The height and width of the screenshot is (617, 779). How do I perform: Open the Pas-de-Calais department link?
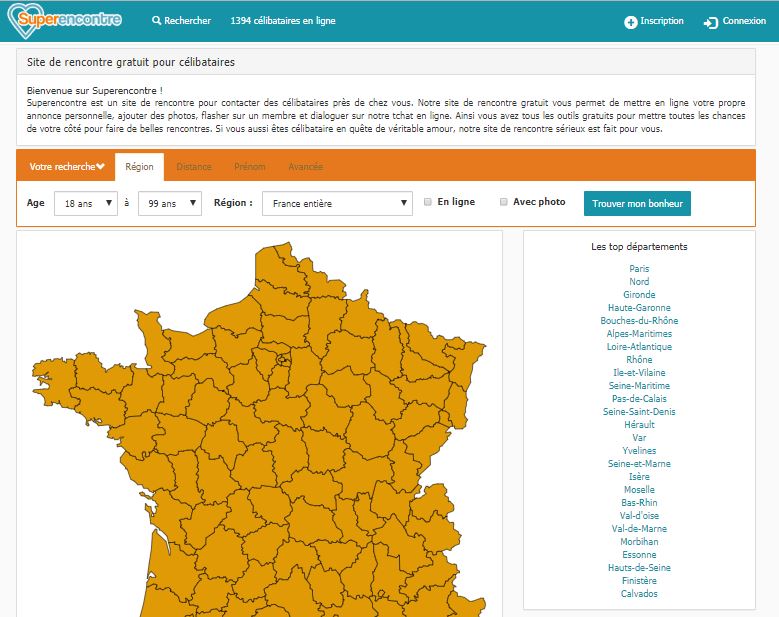(x=639, y=398)
